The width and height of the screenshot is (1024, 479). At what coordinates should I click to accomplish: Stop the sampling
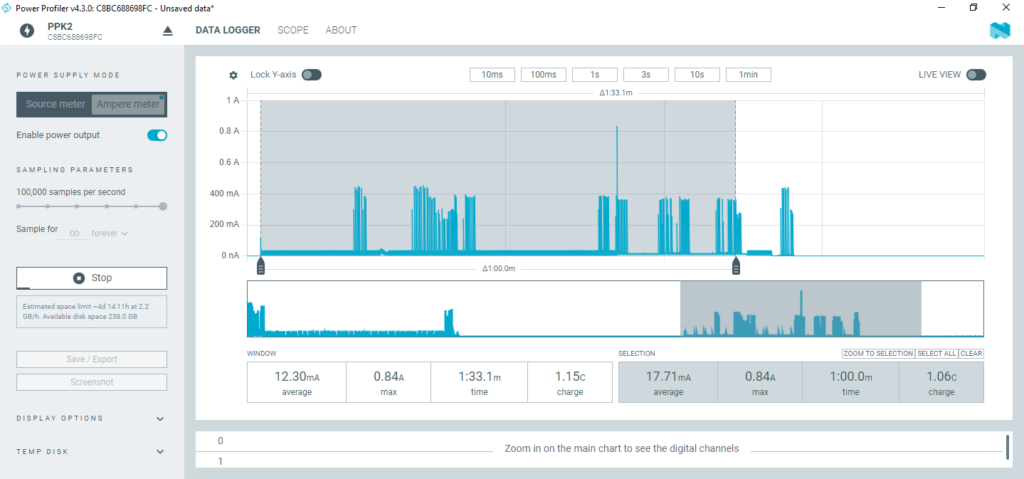[91, 278]
